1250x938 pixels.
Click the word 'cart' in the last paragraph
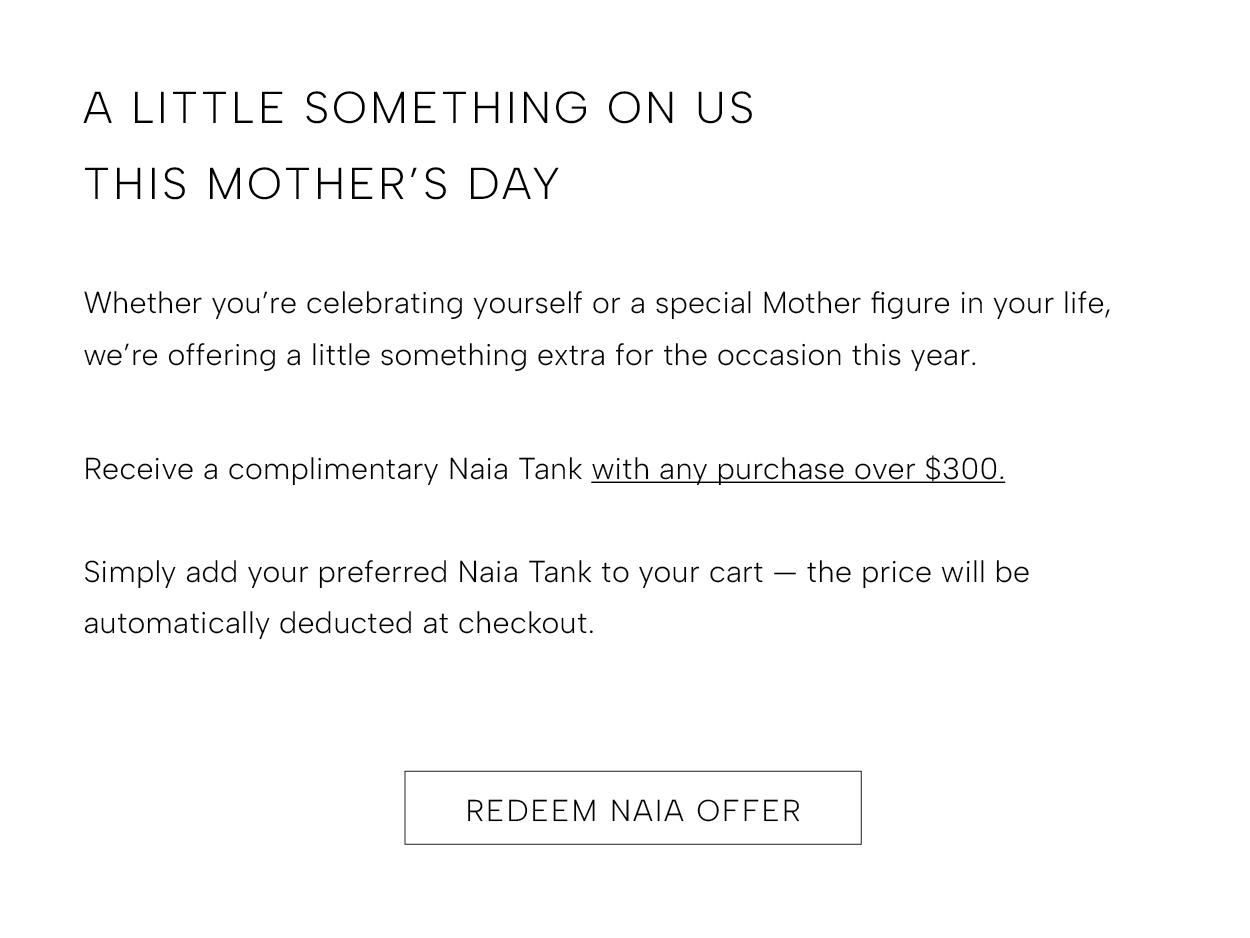tap(736, 572)
